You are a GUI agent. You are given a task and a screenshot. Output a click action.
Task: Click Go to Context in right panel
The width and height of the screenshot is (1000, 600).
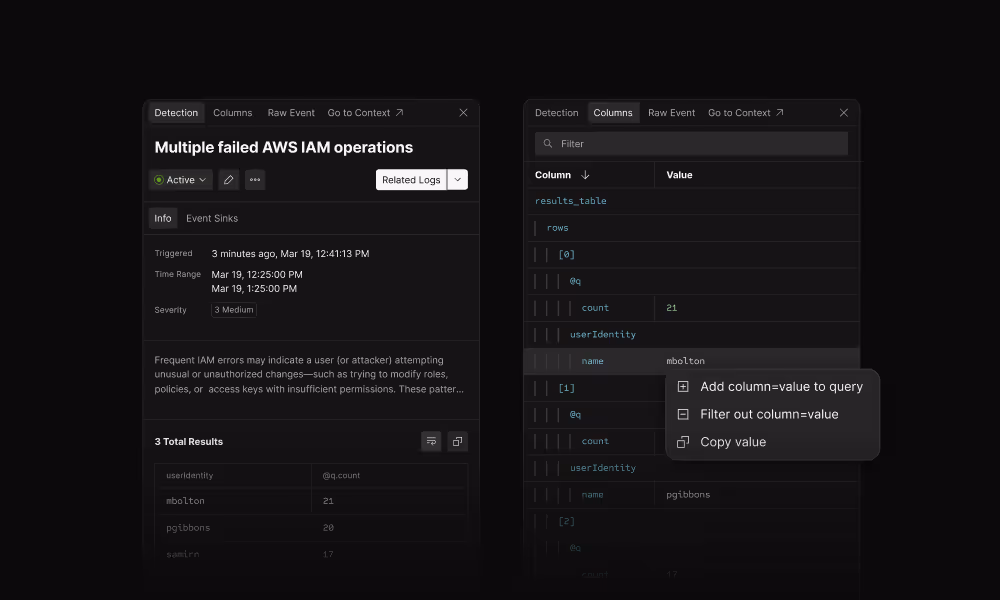(746, 113)
